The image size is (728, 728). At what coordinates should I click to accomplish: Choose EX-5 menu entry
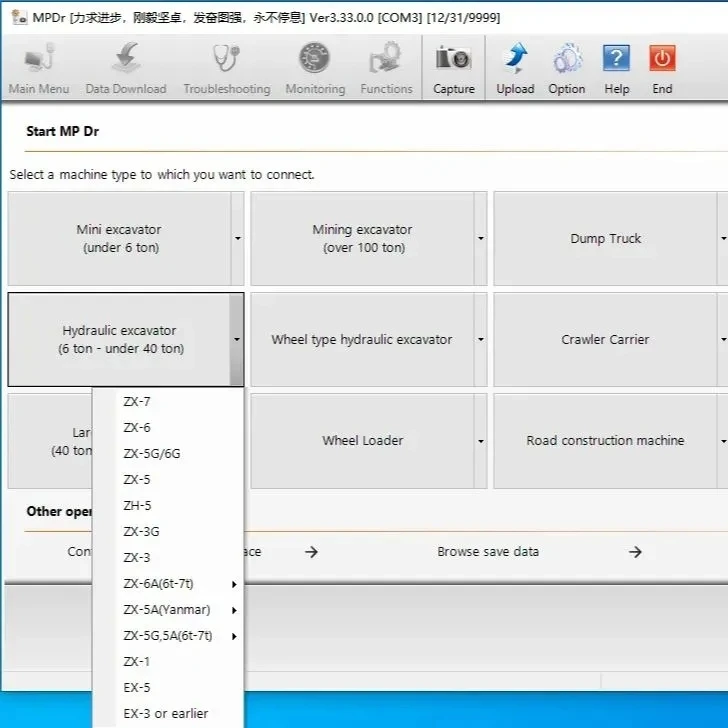[x=168, y=688]
